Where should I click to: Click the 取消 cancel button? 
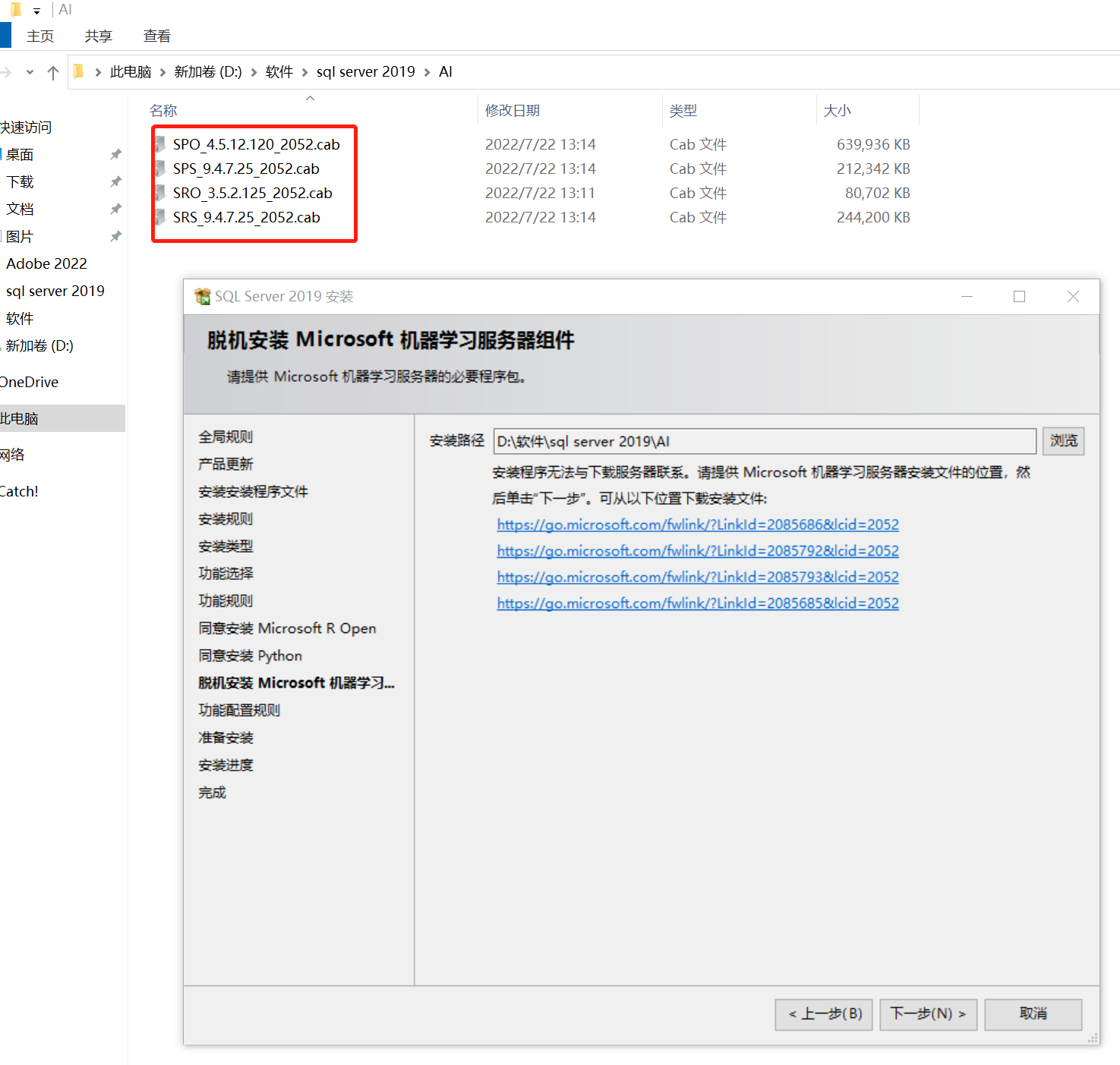click(x=1033, y=1014)
